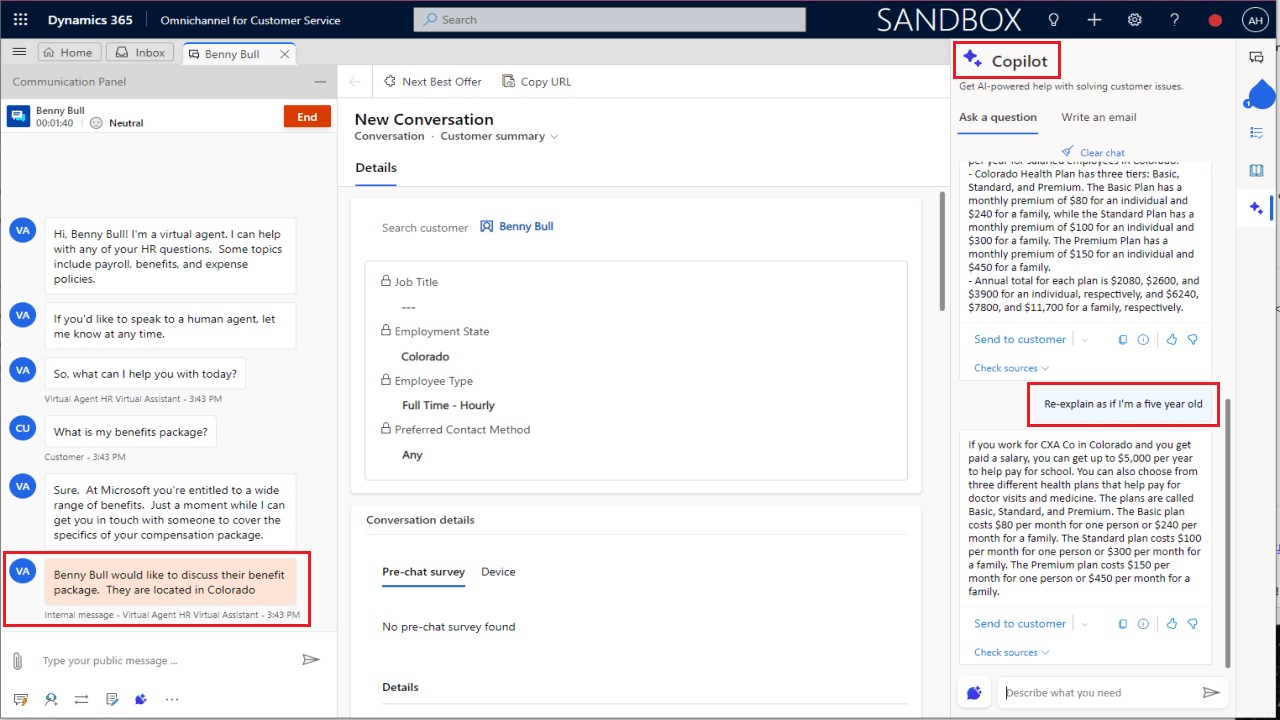The height and width of the screenshot is (720, 1280).
Task: Open the conversation icon in the right side pane
Action: pyautogui.click(x=1257, y=58)
